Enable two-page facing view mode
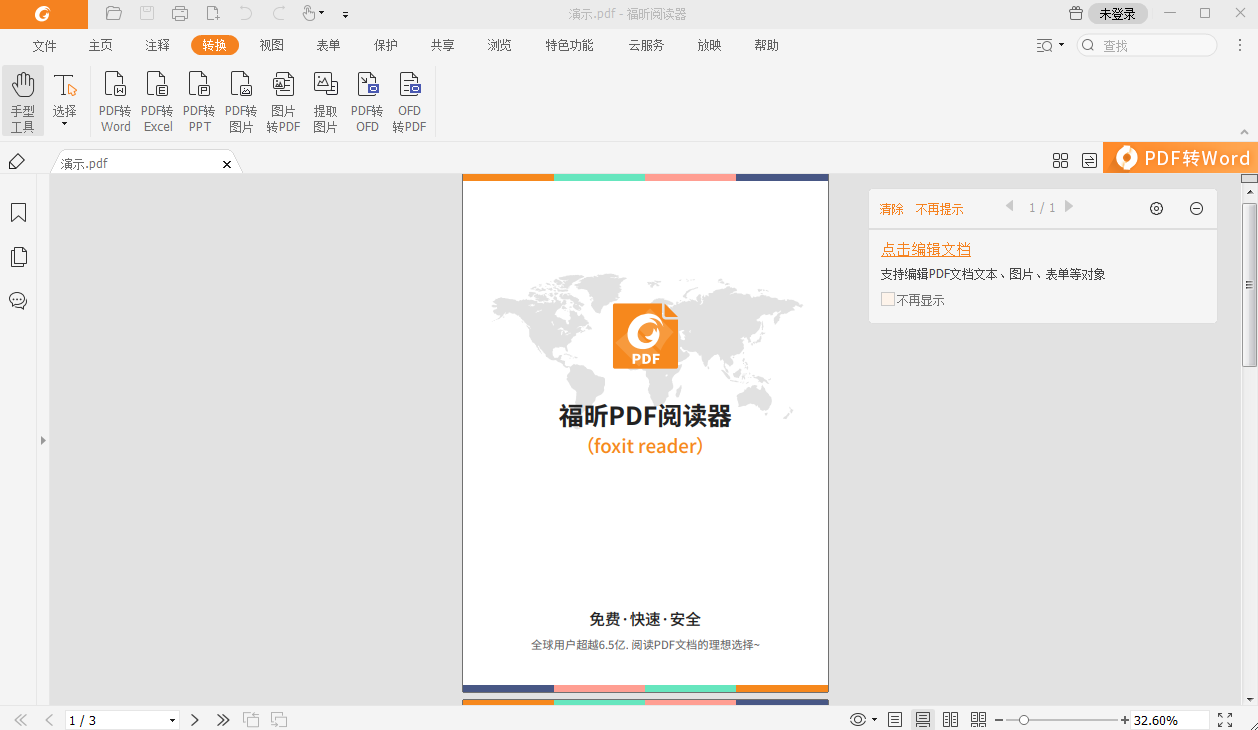The image size is (1258, 730). [x=949, y=718]
